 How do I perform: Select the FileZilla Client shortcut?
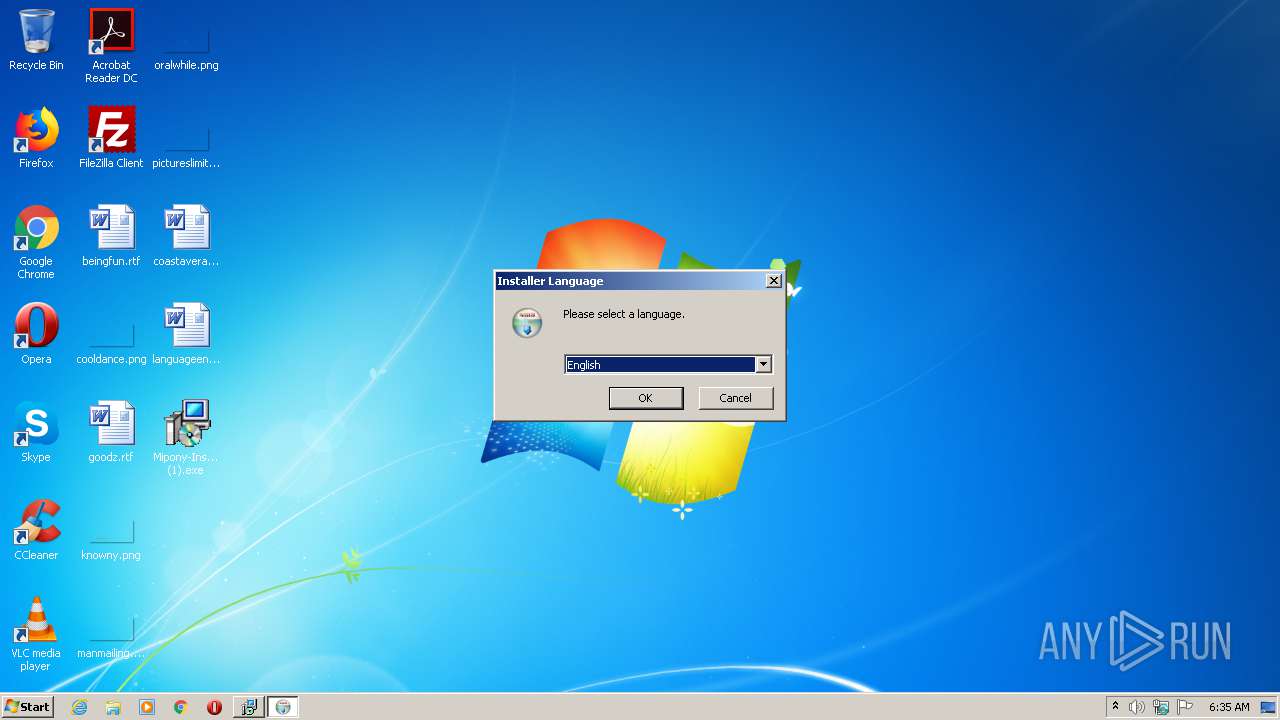(111, 138)
